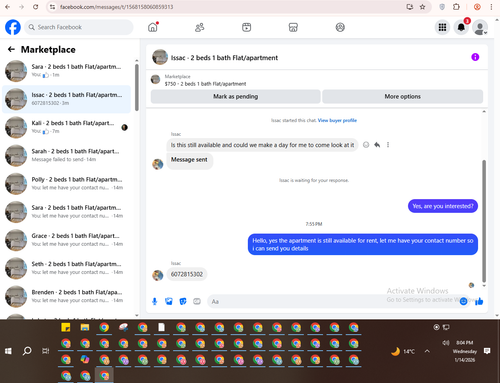
Task: Click the browser address bar URL
Action: 116,7
